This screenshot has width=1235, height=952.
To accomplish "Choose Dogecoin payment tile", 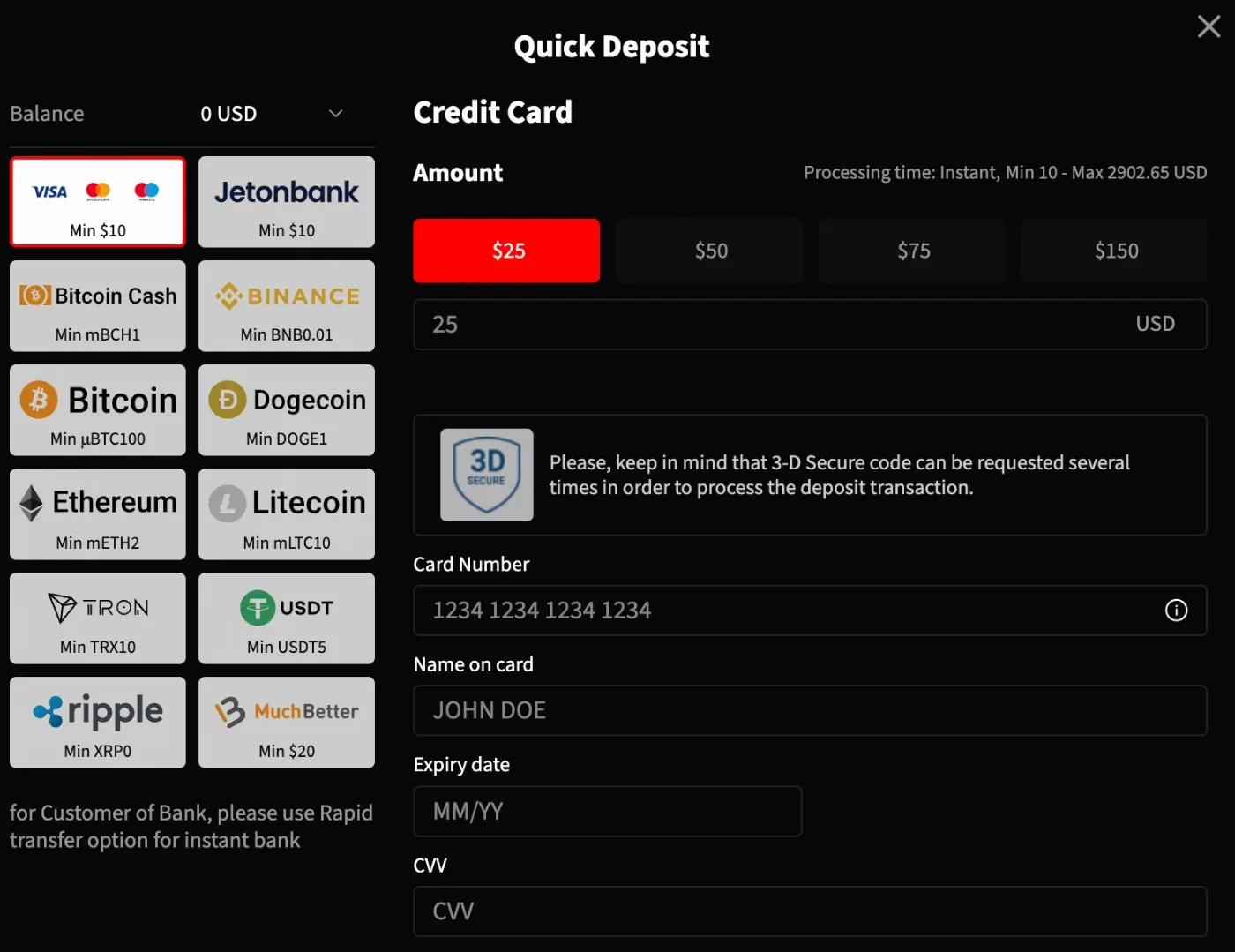I will coord(287,410).
